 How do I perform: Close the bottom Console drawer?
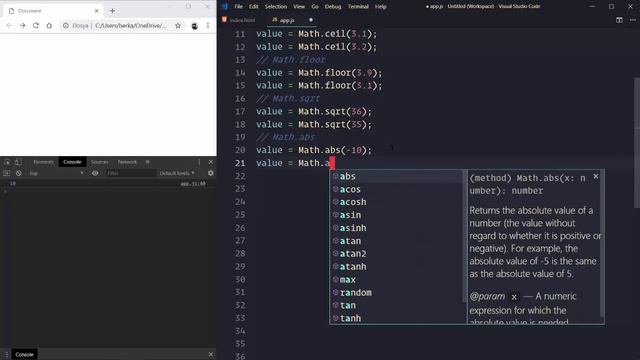(x=211, y=354)
